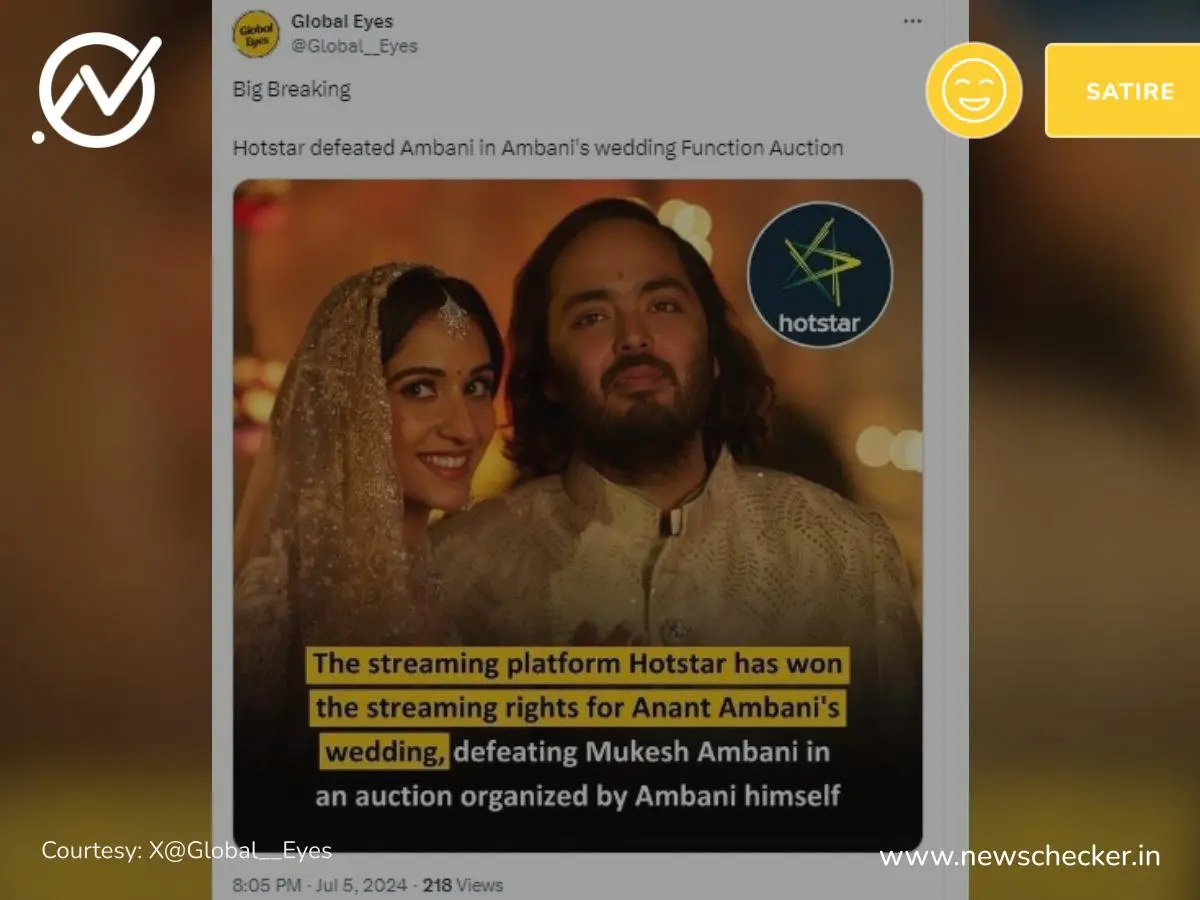Click the Global Eyes profile avatar
The height and width of the screenshot is (900, 1200).
click(256, 33)
